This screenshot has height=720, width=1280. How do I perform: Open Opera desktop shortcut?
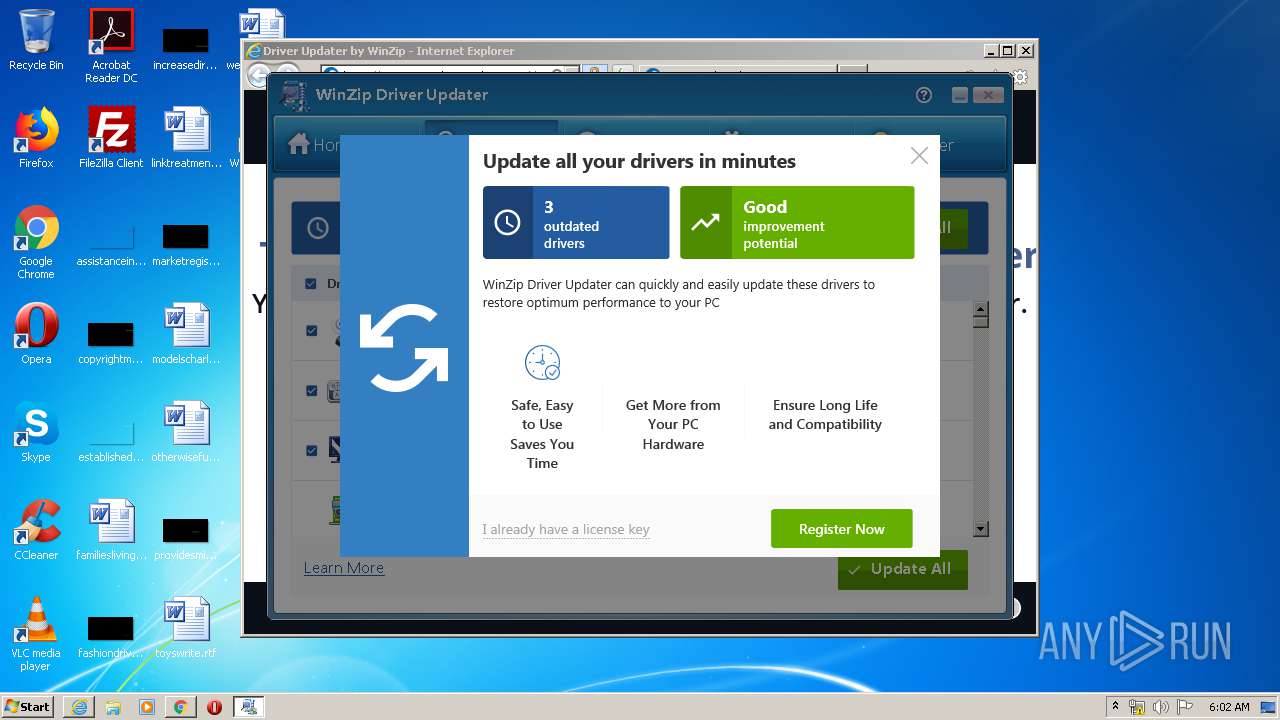(36, 334)
